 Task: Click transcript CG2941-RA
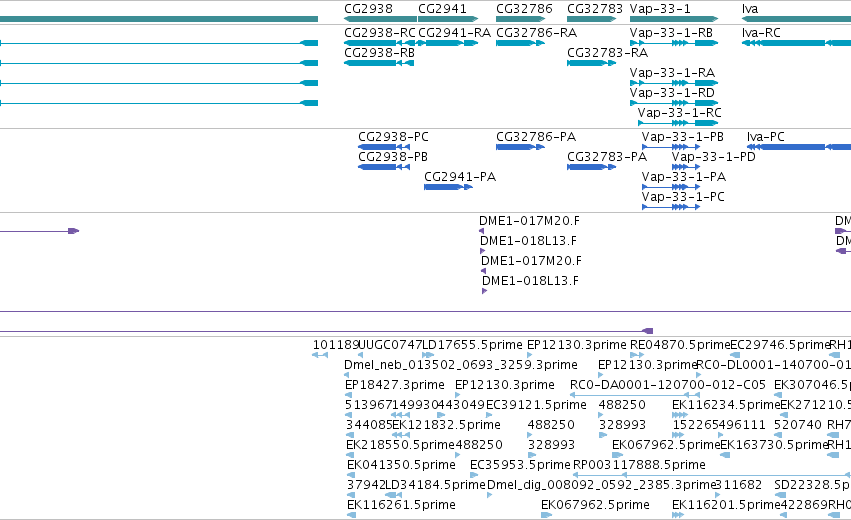pyautogui.click(x=448, y=43)
